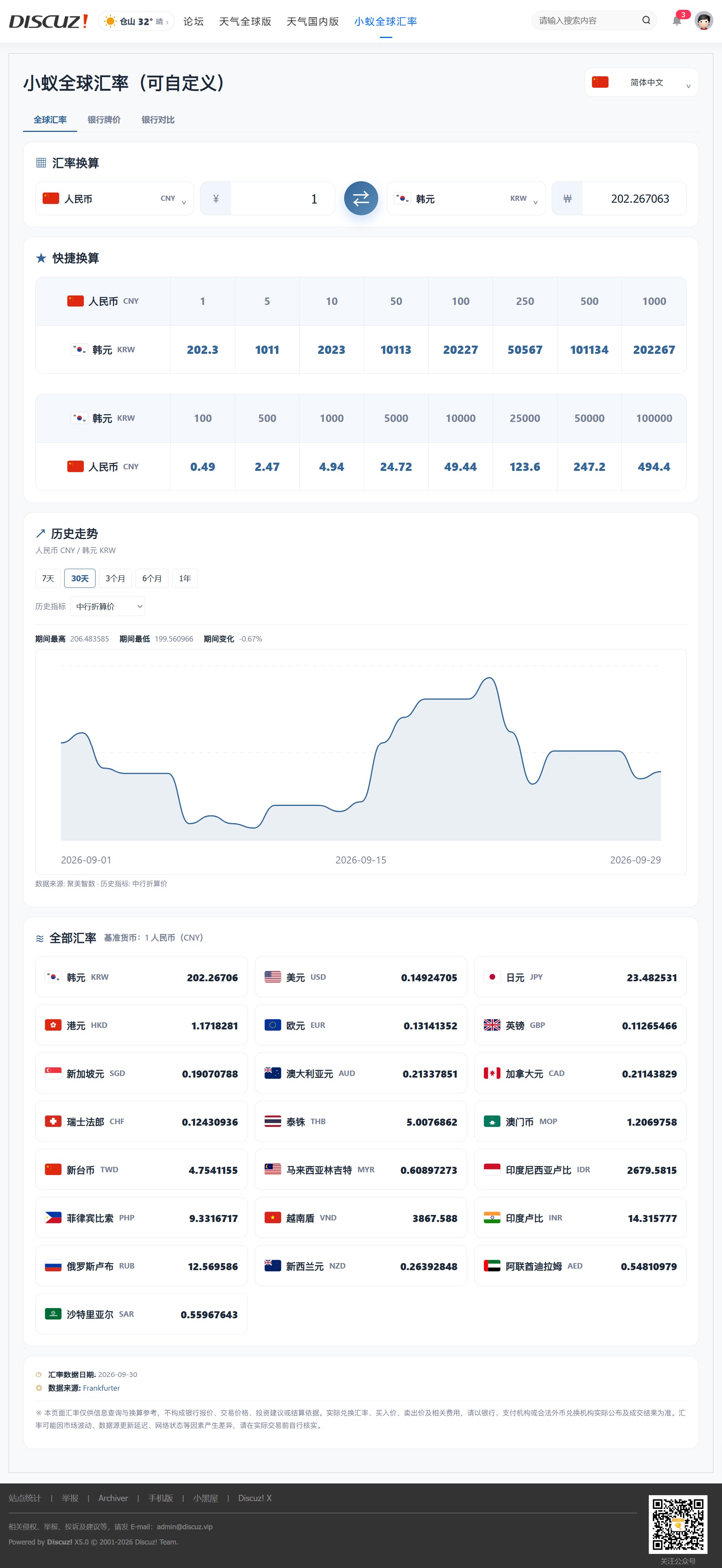Select the 7天 time range

48,578
